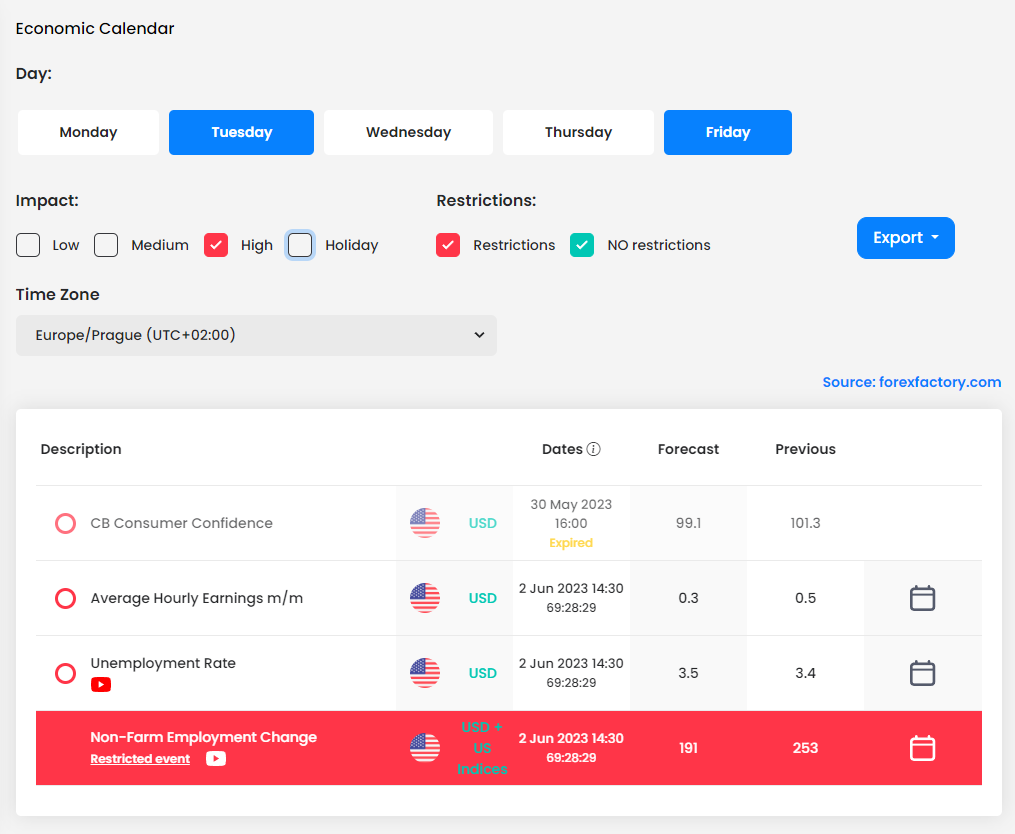Switch to Thursday day filter
The image size is (1015, 834).
click(x=578, y=132)
